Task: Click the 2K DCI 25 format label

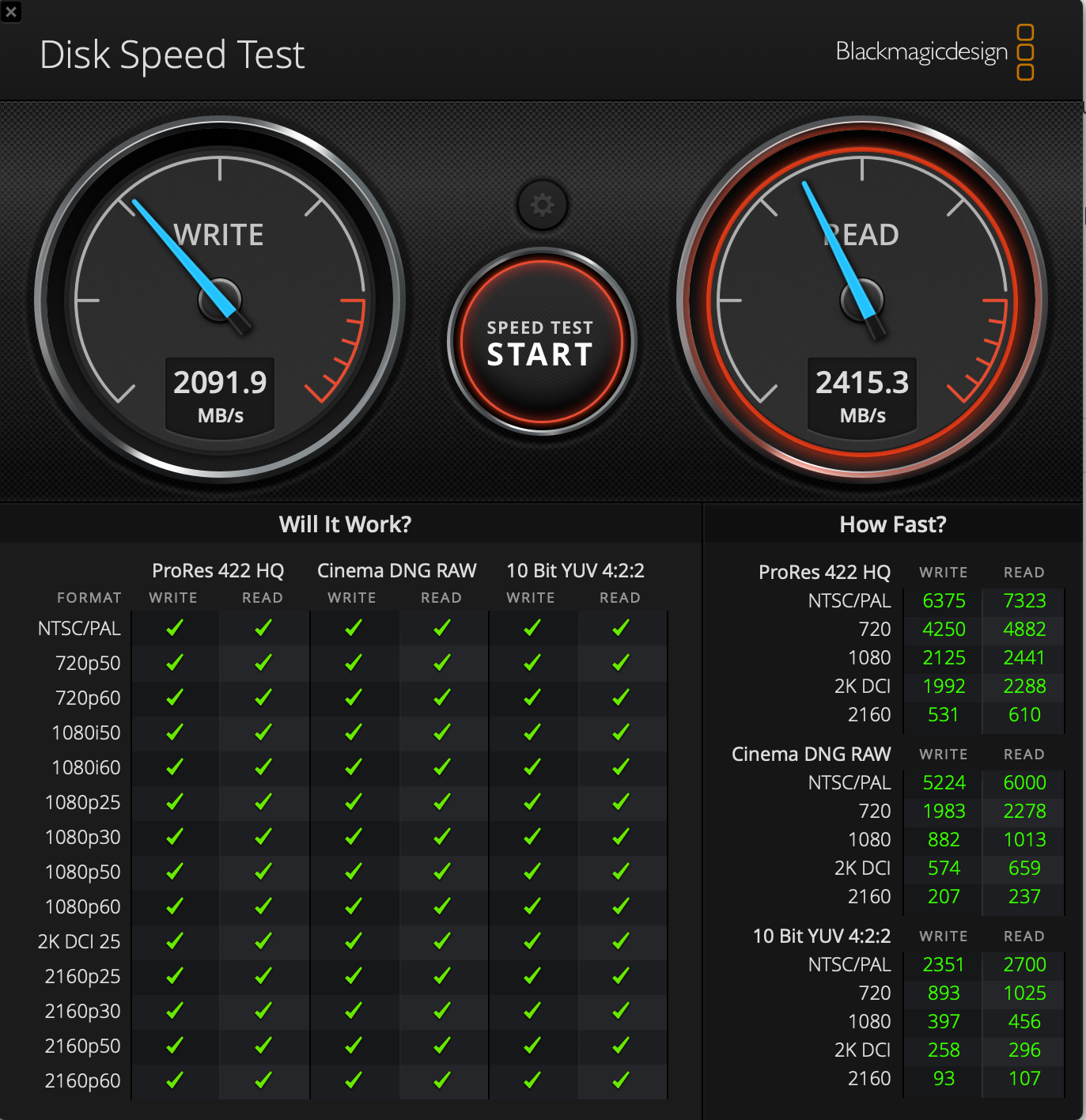Action: tap(79, 941)
